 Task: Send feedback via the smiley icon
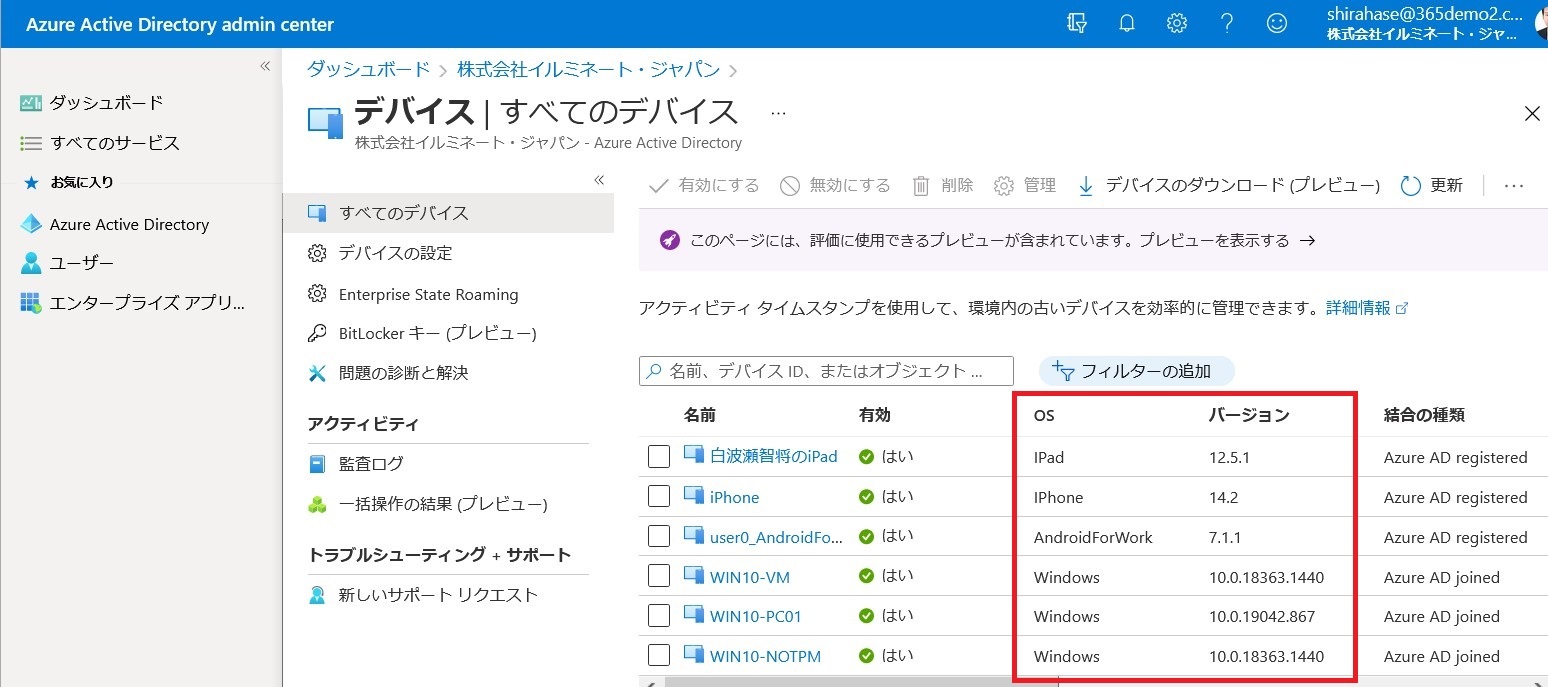(x=1277, y=24)
